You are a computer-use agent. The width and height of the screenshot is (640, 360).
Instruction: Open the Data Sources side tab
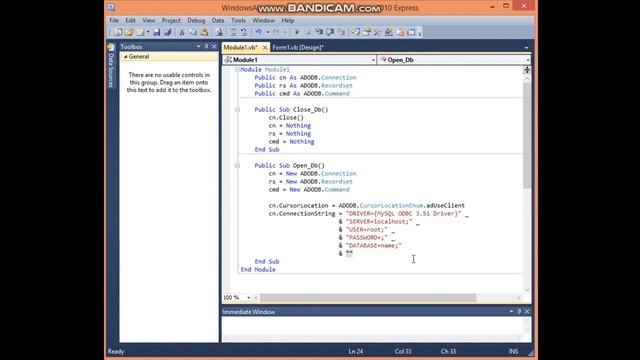(111, 66)
